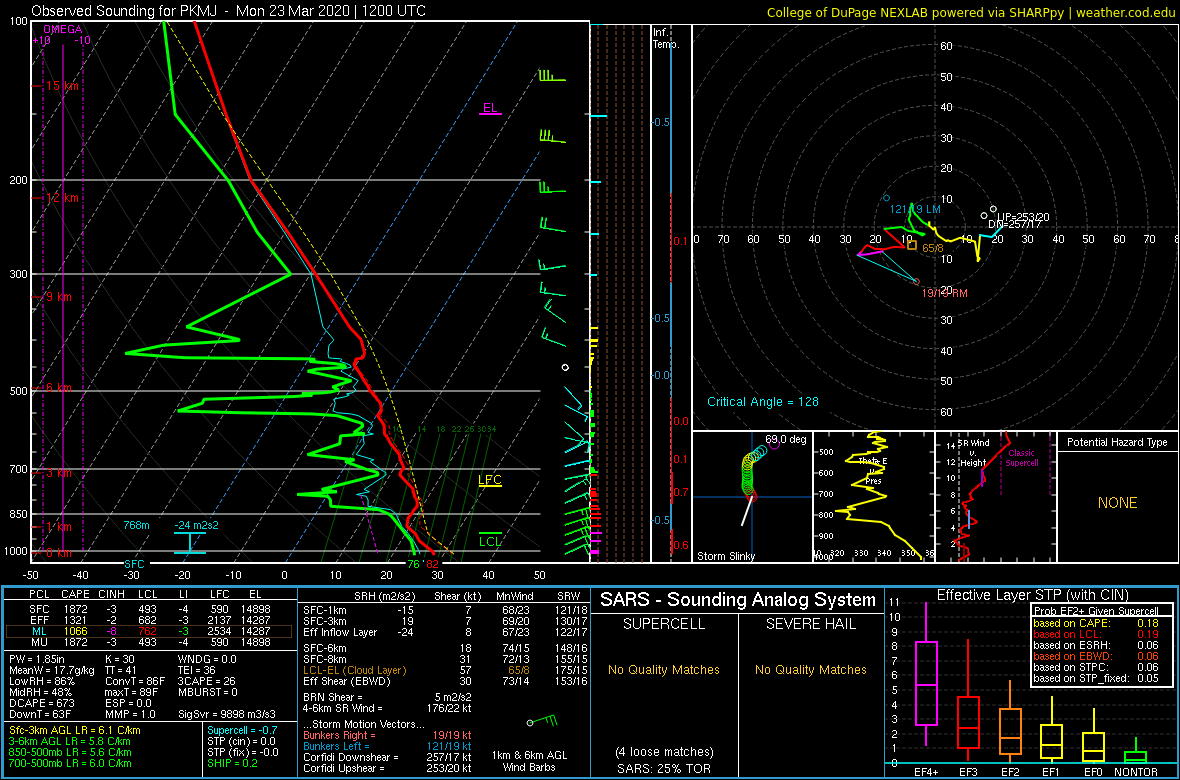
Task: Select 850-500mb LR = 5.6 C/km
Action: (x=70, y=752)
